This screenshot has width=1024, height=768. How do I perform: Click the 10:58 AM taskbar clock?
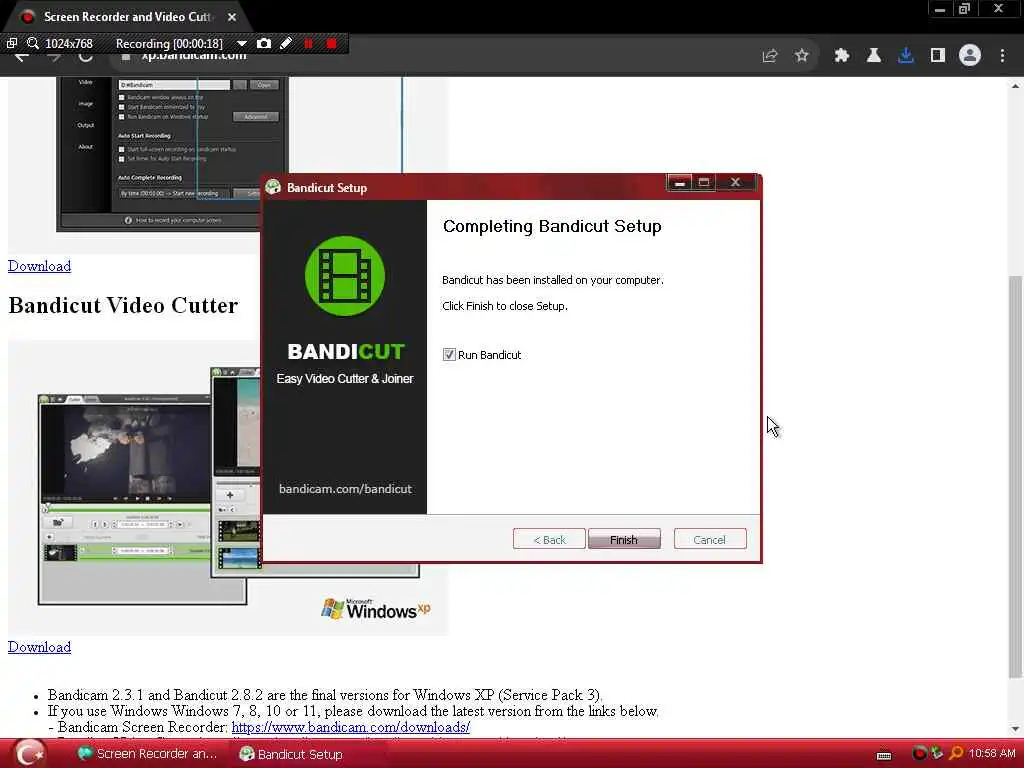pos(992,754)
